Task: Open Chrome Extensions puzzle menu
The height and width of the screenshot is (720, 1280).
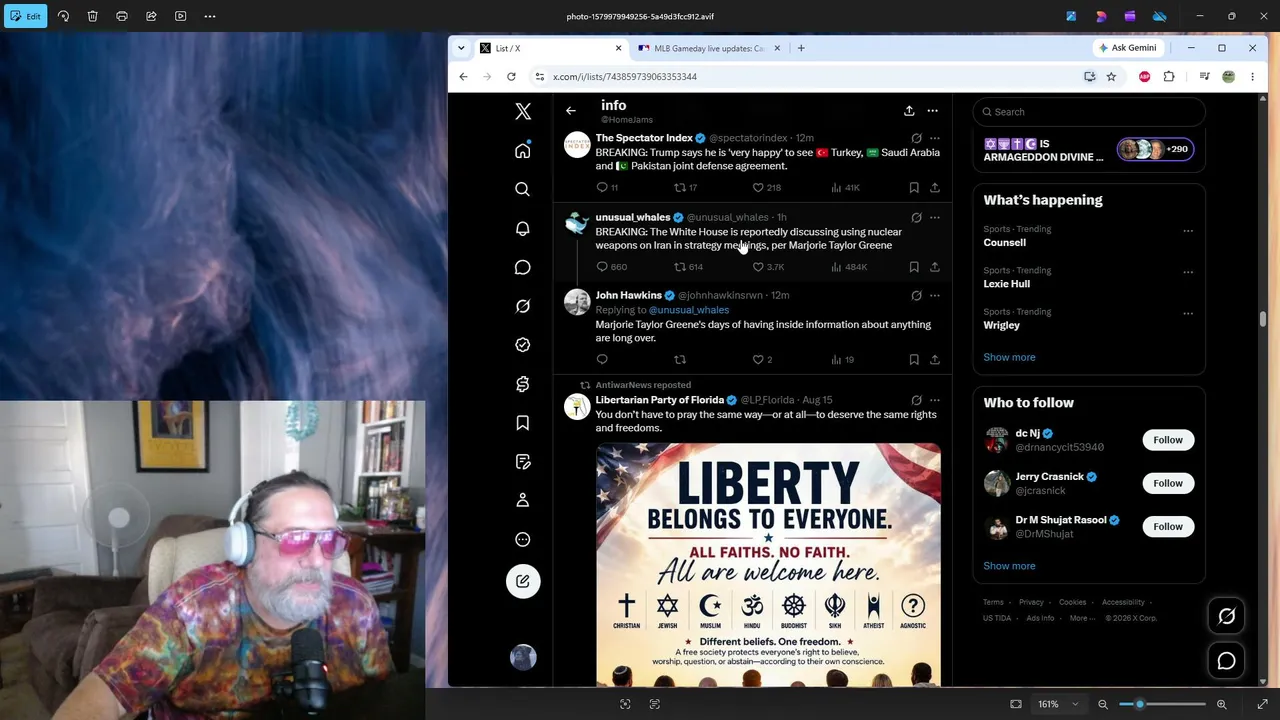Action: pyautogui.click(x=1169, y=76)
